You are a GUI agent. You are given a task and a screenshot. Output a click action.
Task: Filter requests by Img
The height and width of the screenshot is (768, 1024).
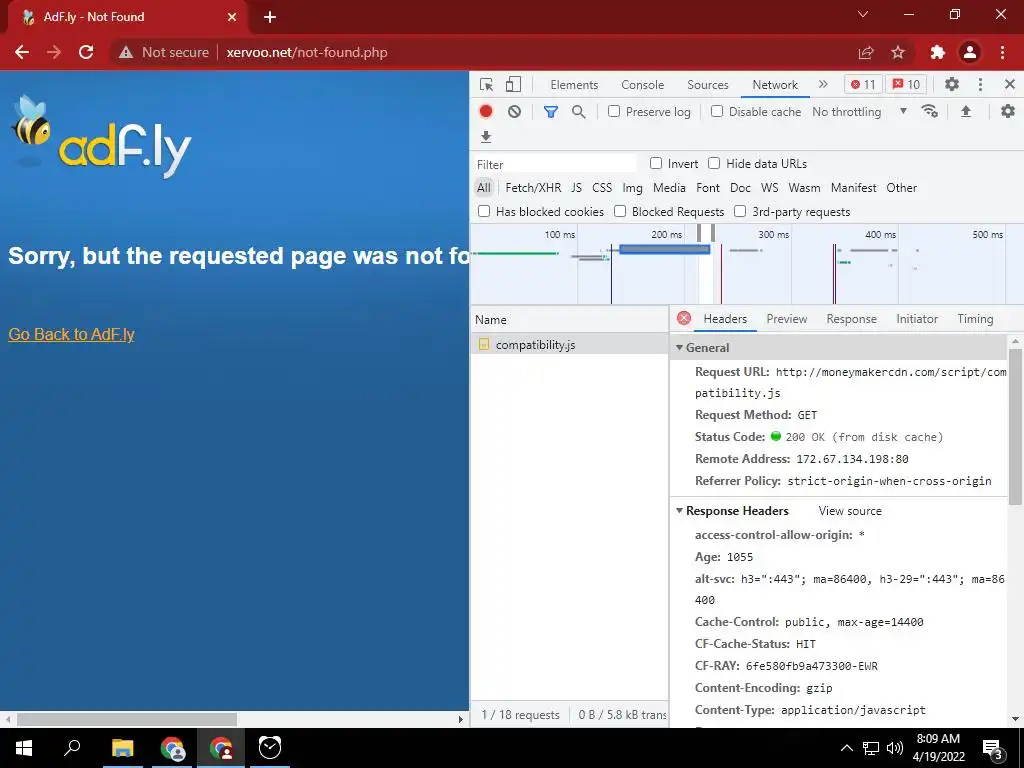tap(632, 187)
